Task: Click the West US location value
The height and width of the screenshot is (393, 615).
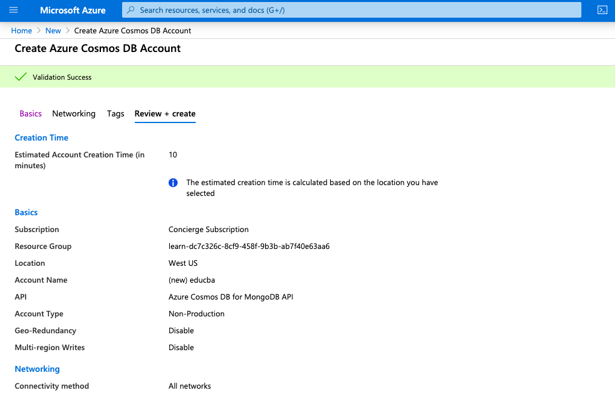Action: [x=183, y=263]
